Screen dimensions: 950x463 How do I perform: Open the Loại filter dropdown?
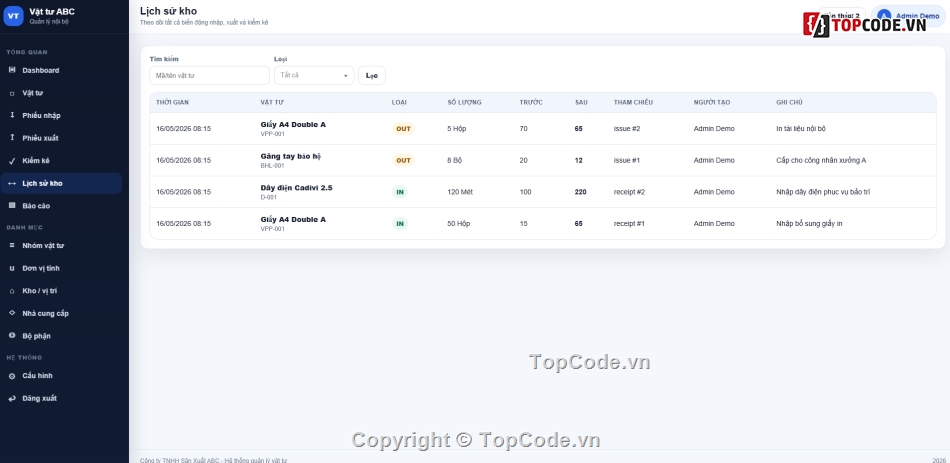tap(314, 75)
